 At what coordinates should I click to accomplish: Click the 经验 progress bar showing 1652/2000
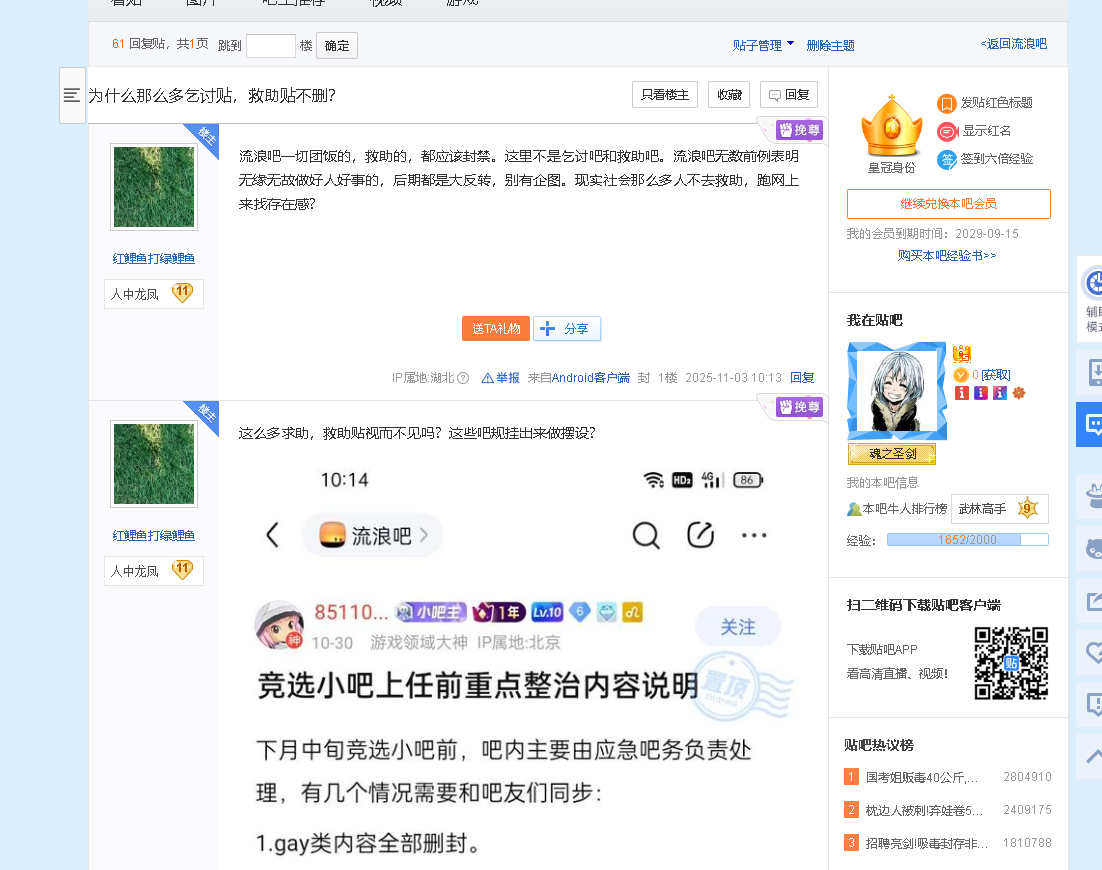[x=967, y=540]
